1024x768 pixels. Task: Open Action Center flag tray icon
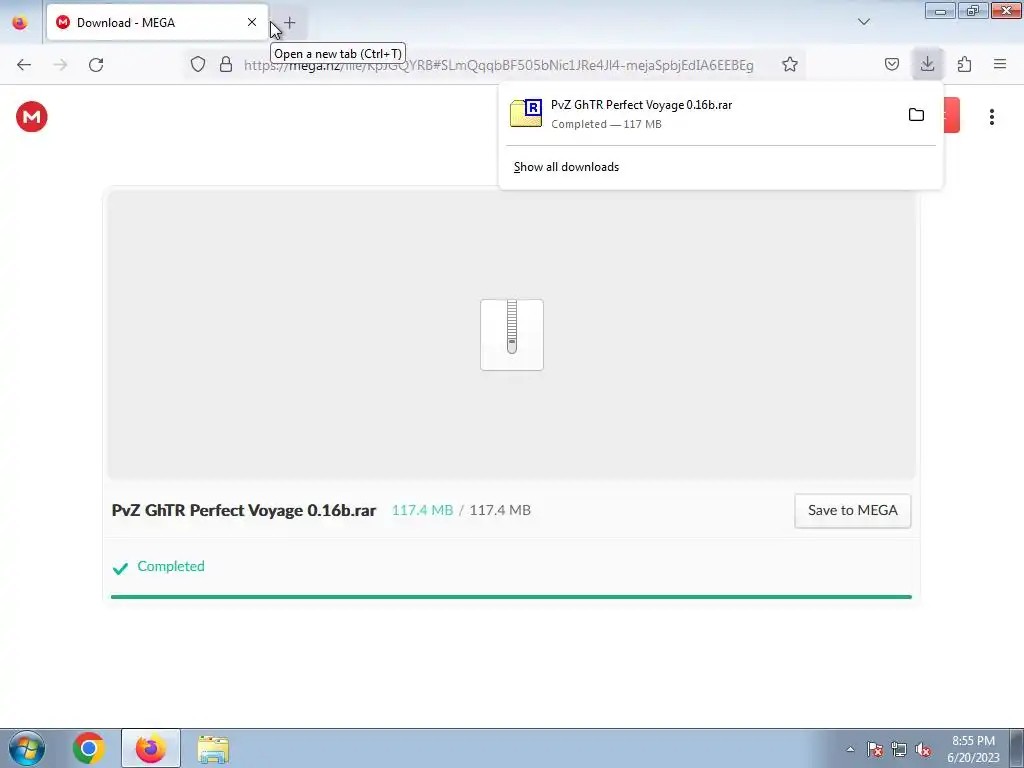coord(875,749)
